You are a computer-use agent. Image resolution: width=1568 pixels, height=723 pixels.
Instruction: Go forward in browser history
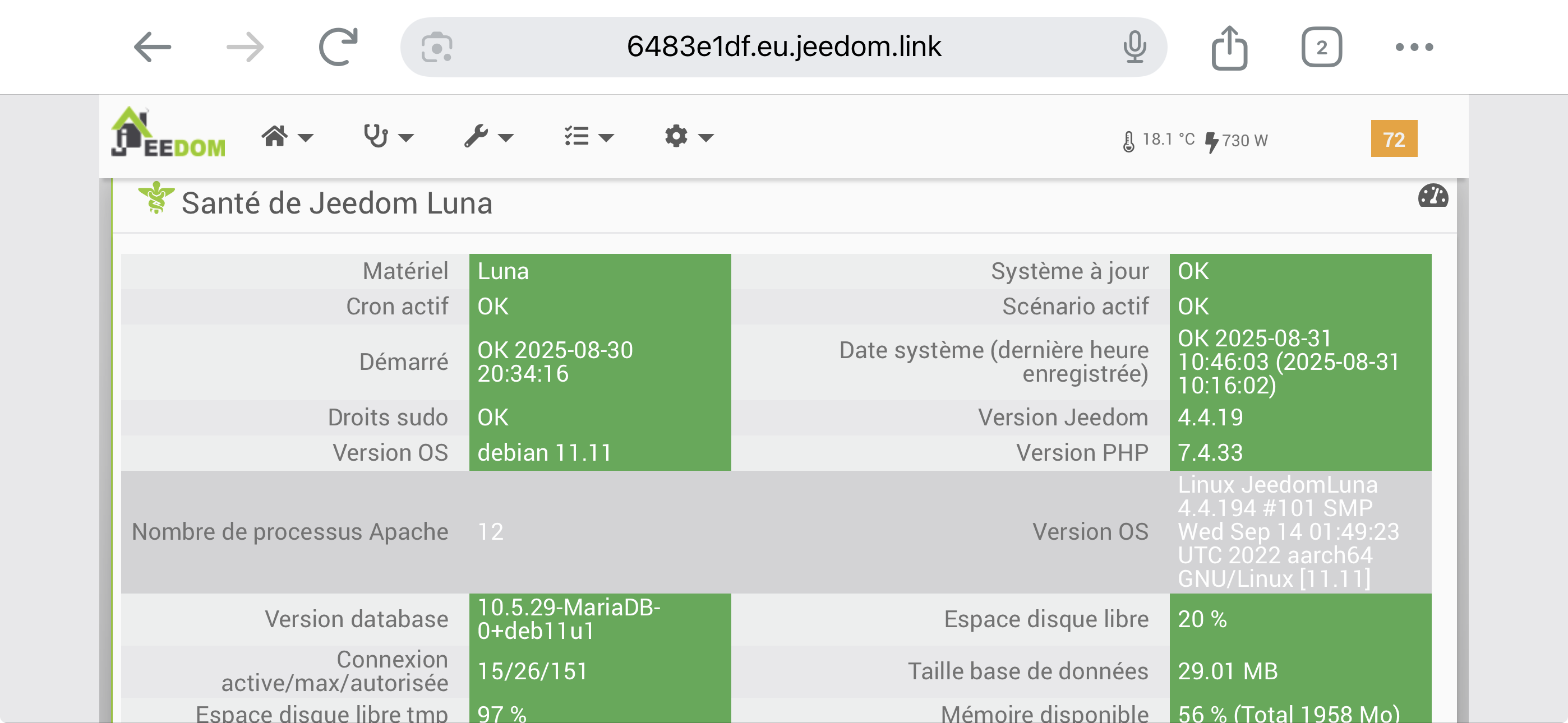[245, 47]
